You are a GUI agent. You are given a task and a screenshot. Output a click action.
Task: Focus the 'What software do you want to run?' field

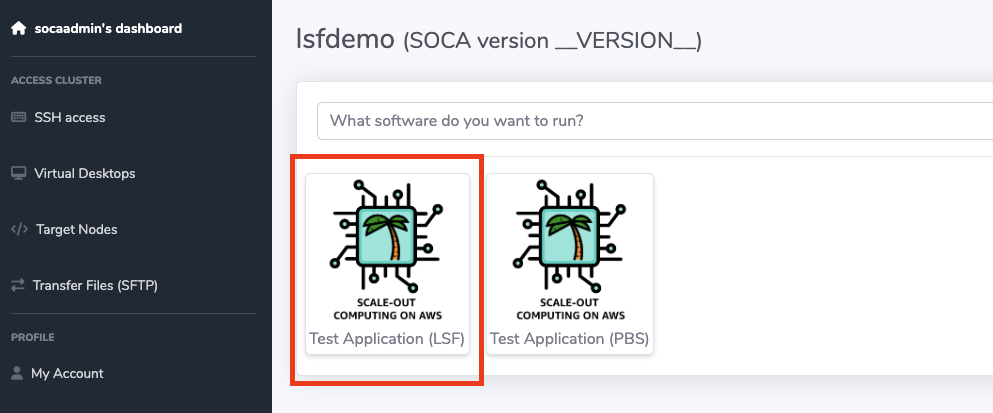coord(650,121)
